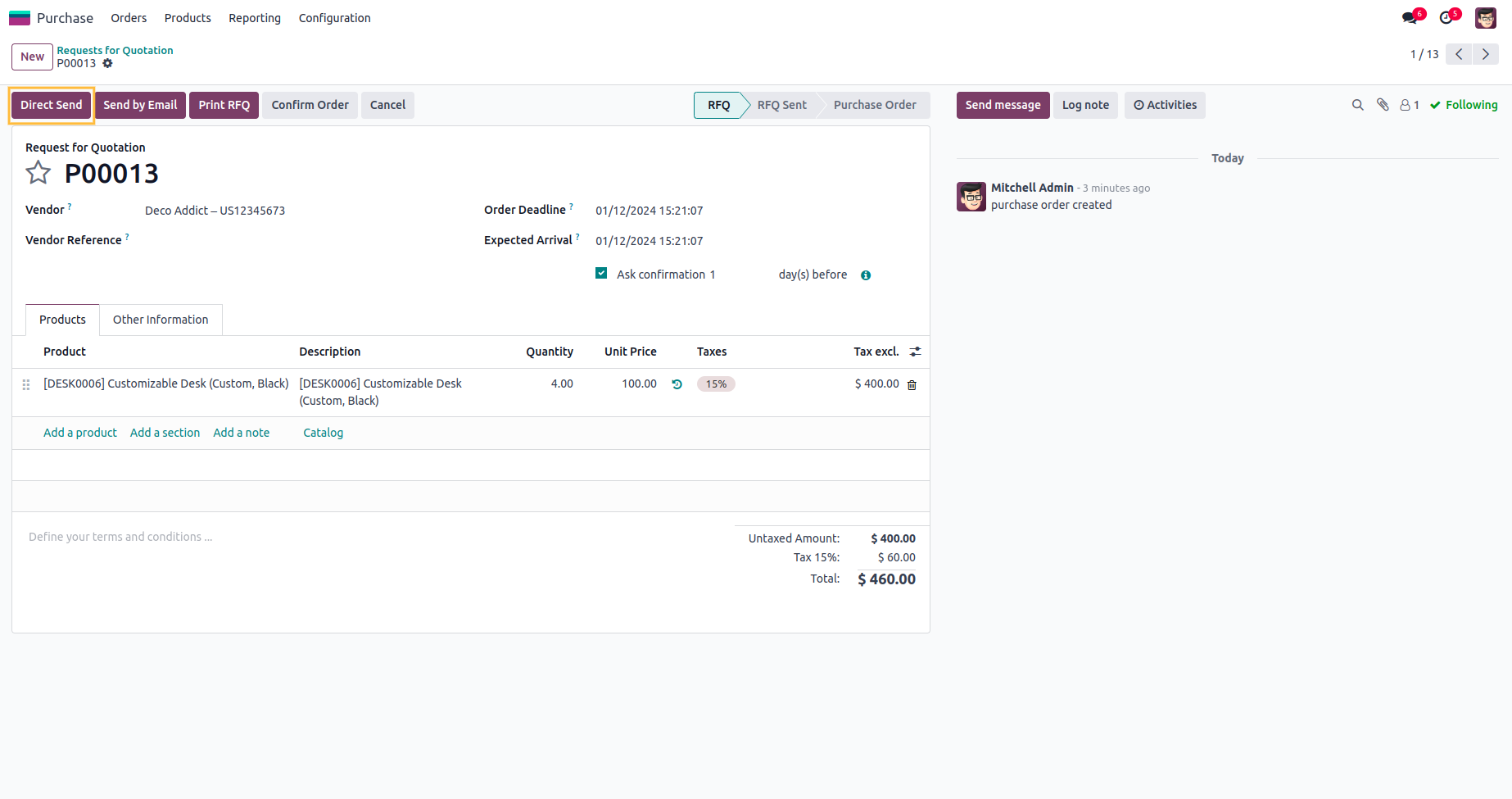Go to the previous record arrow
The width and height of the screenshot is (1512, 799).
pos(1459,54)
